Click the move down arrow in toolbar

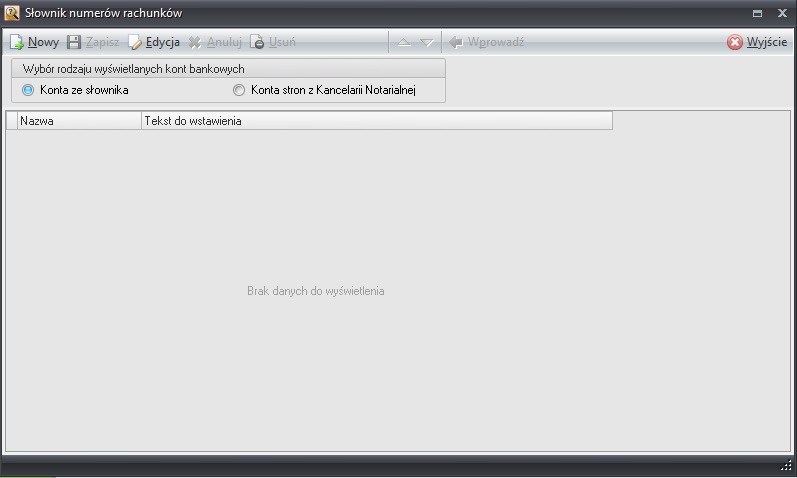click(x=427, y=43)
